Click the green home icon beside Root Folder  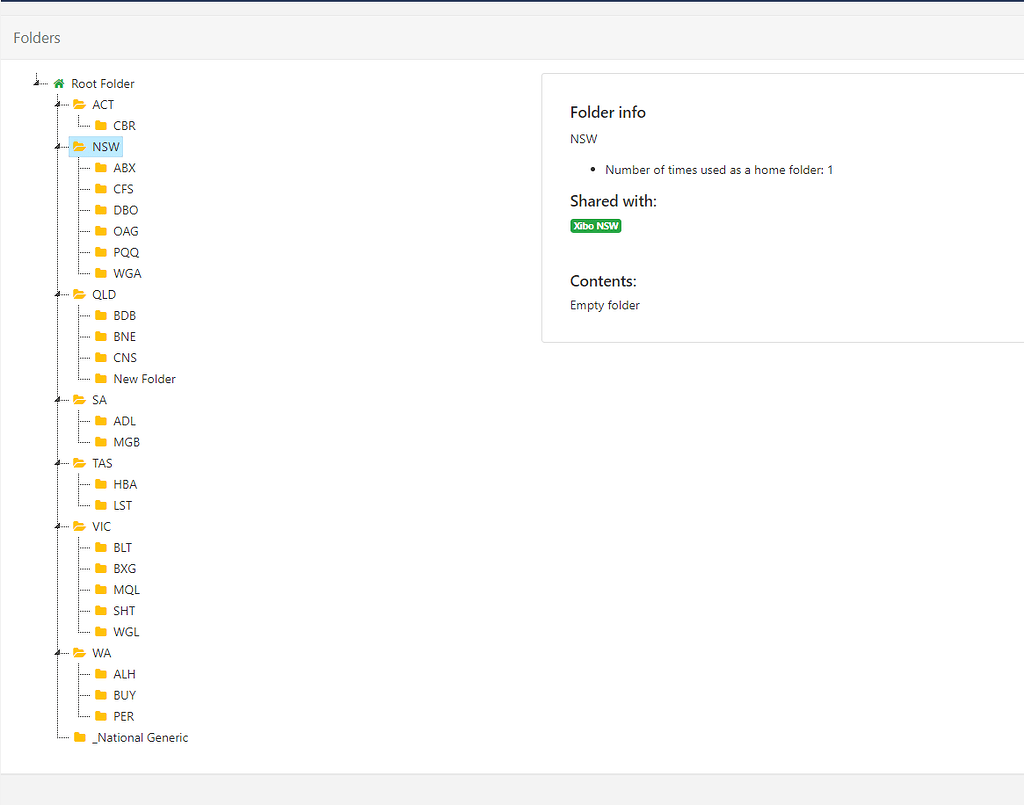[58, 83]
